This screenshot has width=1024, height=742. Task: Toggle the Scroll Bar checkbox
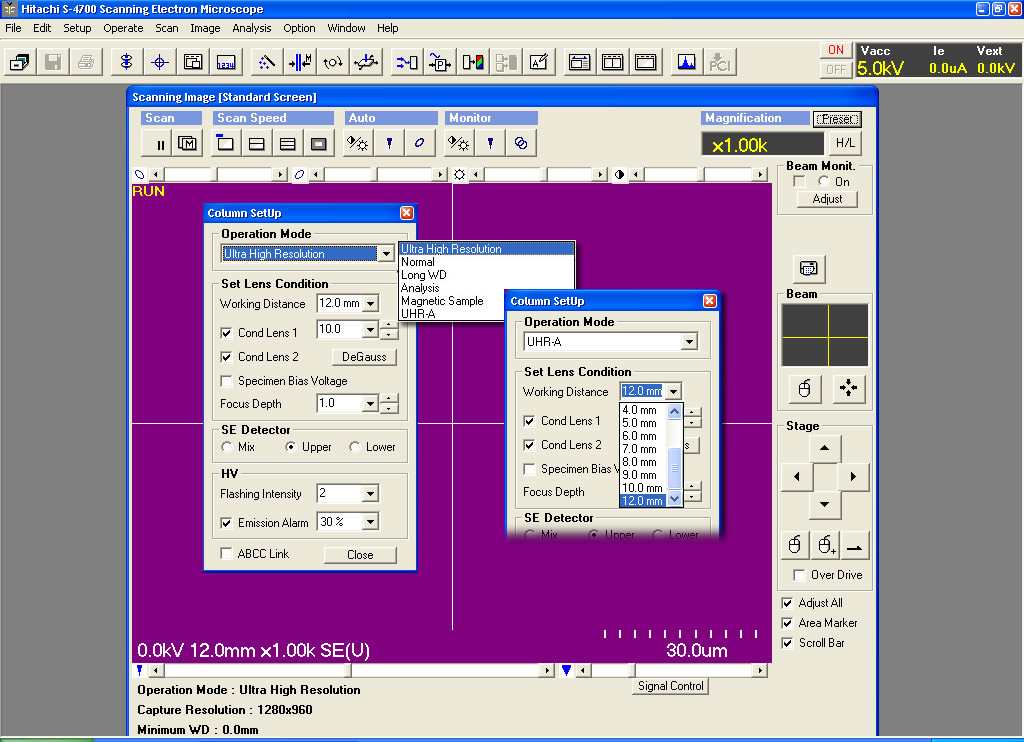[788, 643]
